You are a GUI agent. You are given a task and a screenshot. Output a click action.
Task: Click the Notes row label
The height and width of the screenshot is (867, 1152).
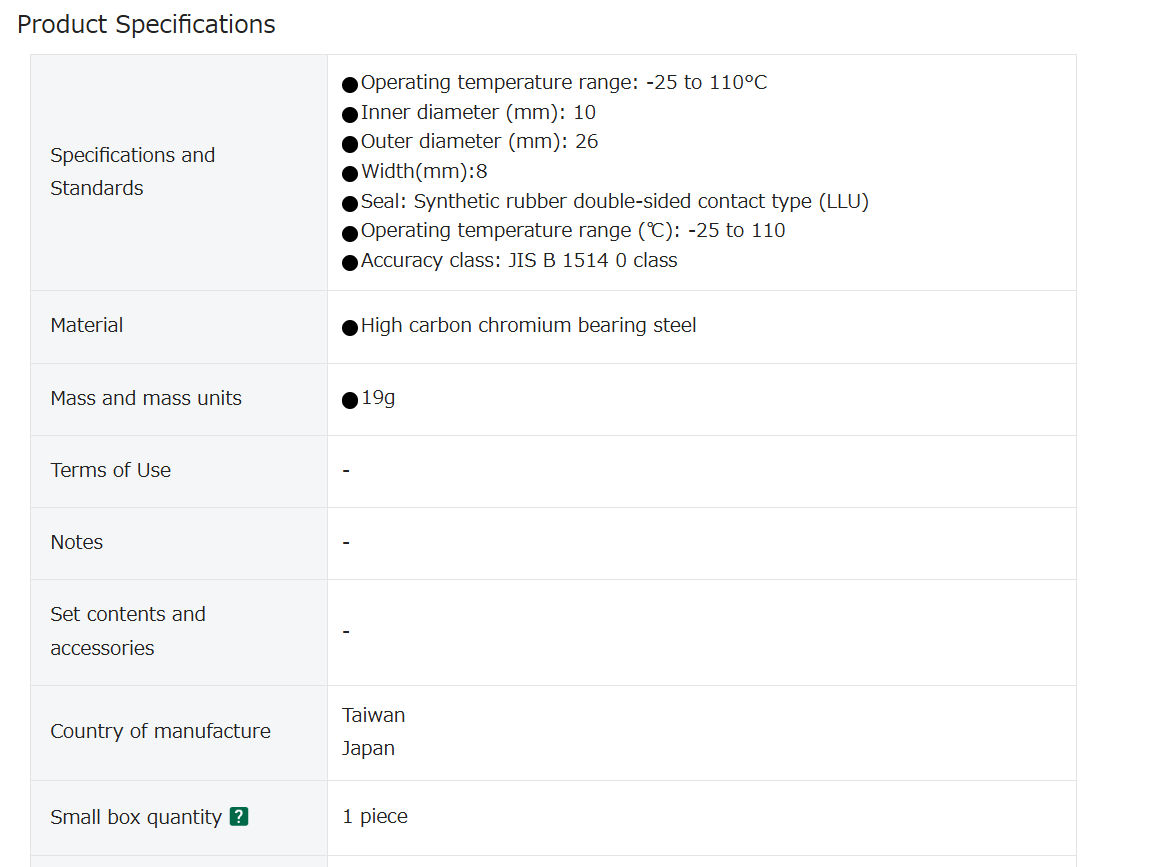pos(76,542)
